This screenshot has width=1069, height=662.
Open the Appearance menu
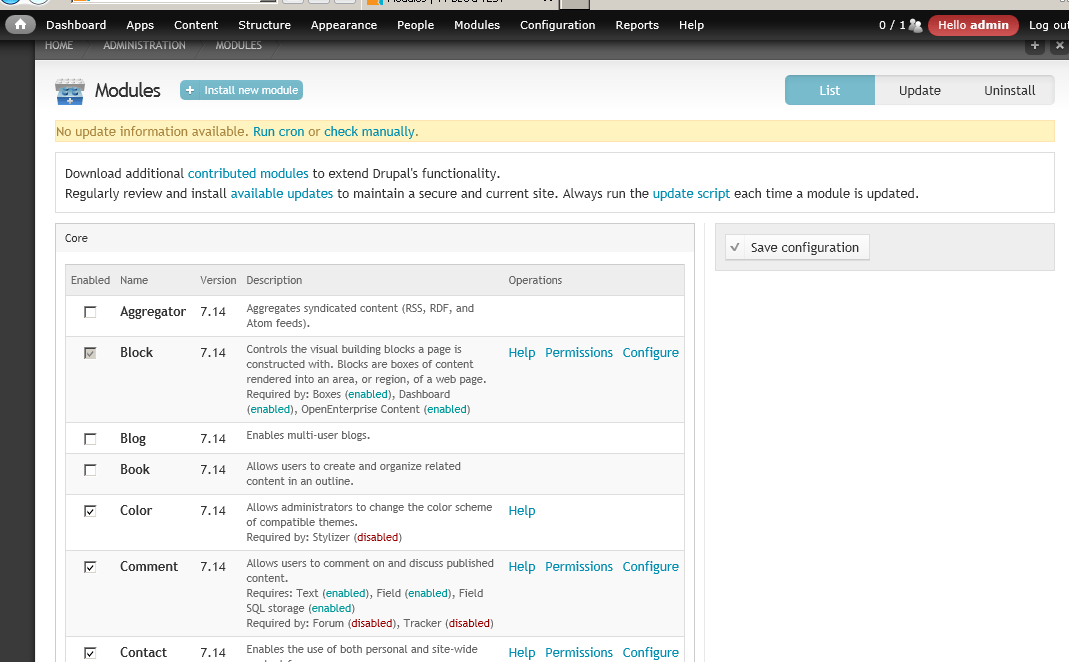click(344, 25)
